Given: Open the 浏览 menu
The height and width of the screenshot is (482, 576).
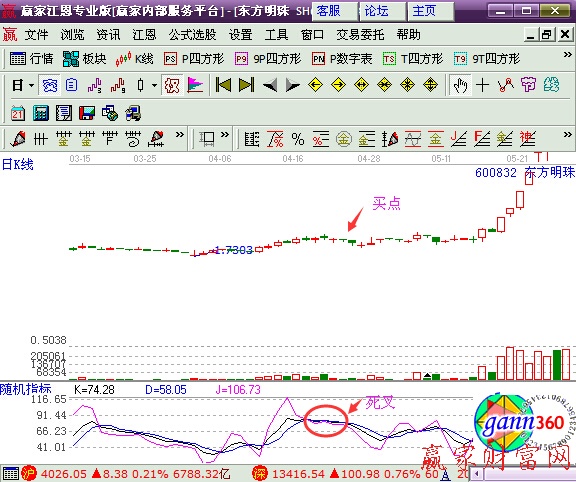Looking at the screenshot, I should point(72,35).
